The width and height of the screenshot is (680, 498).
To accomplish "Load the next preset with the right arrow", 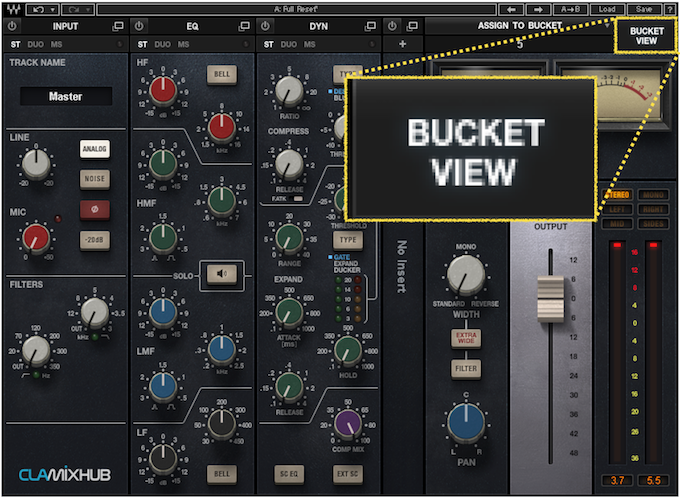I will tap(539, 9).
